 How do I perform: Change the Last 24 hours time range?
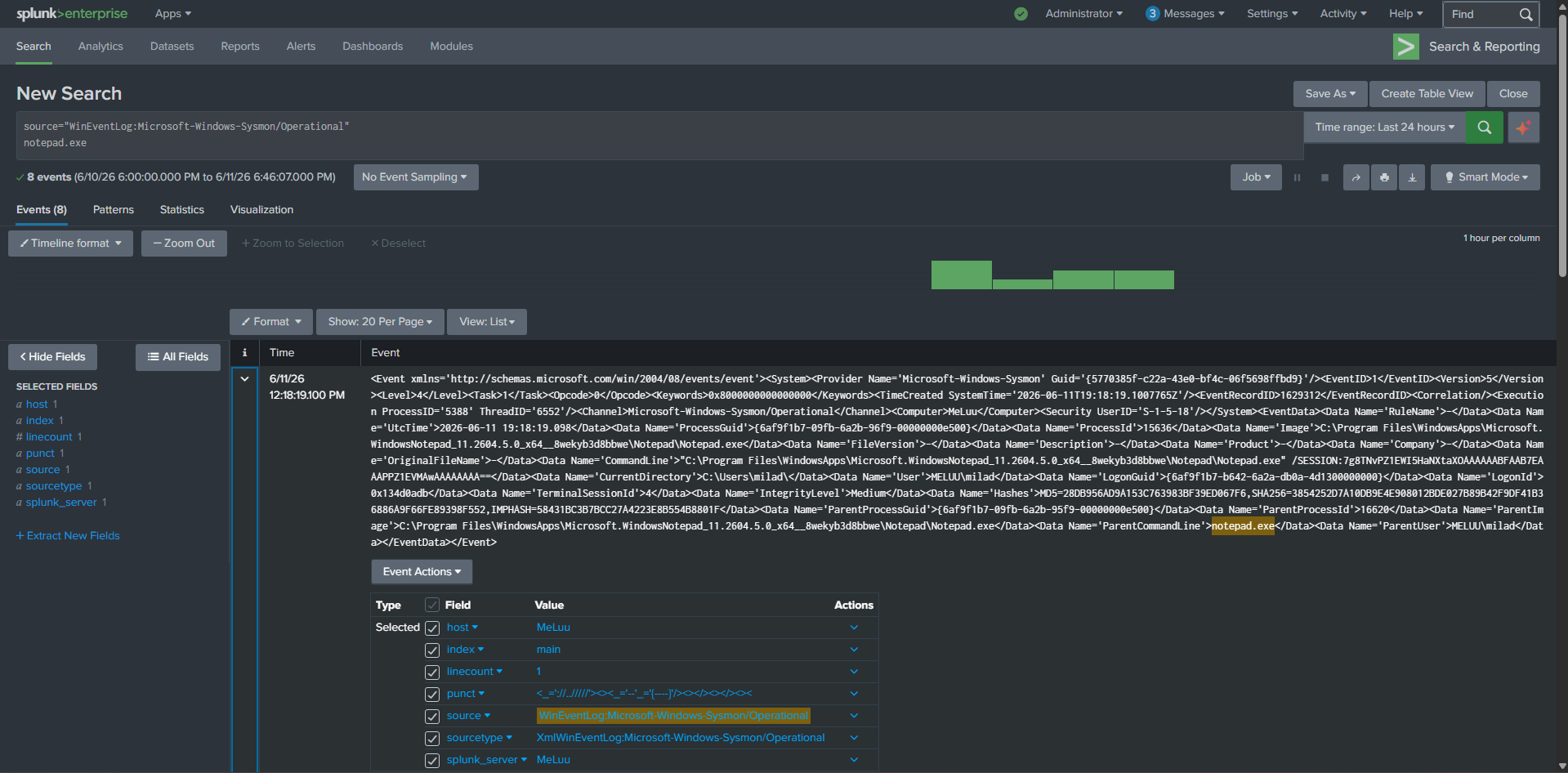click(x=1385, y=127)
